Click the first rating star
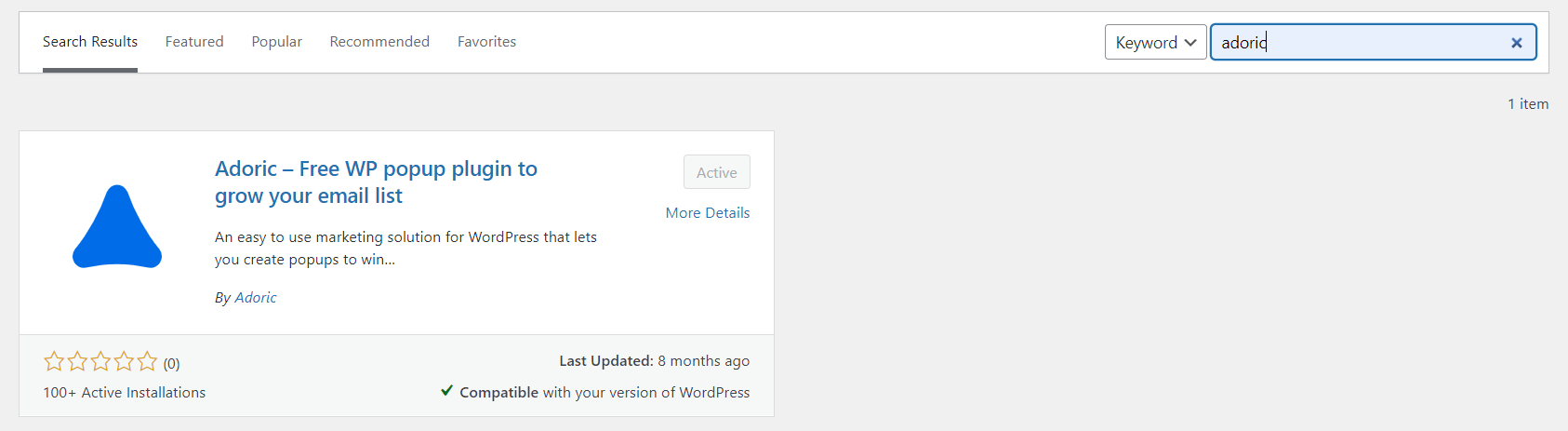This screenshot has height=431, width=1568. [54, 361]
